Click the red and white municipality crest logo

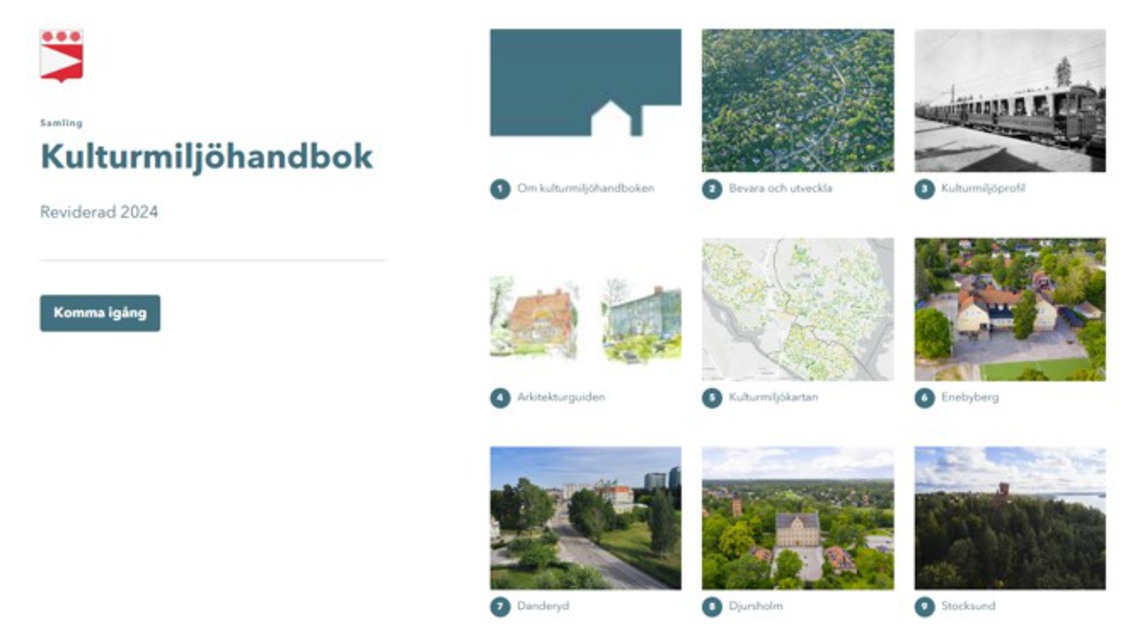click(62, 55)
